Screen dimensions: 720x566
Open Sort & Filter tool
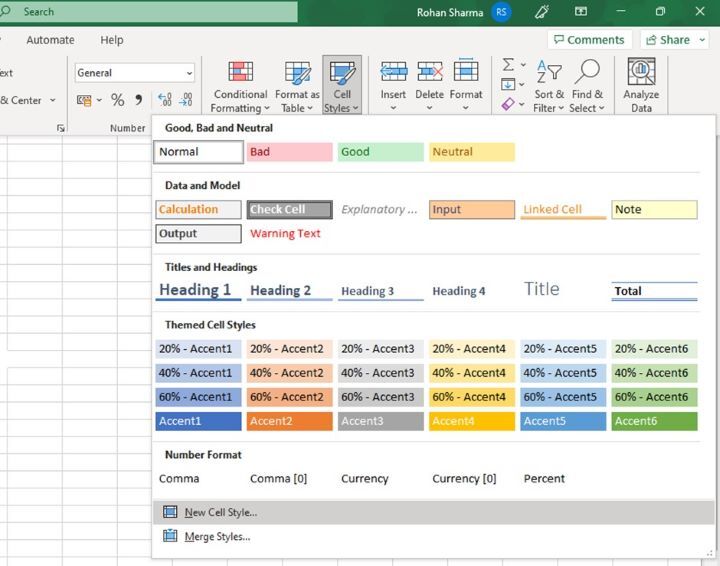pos(549,86)
